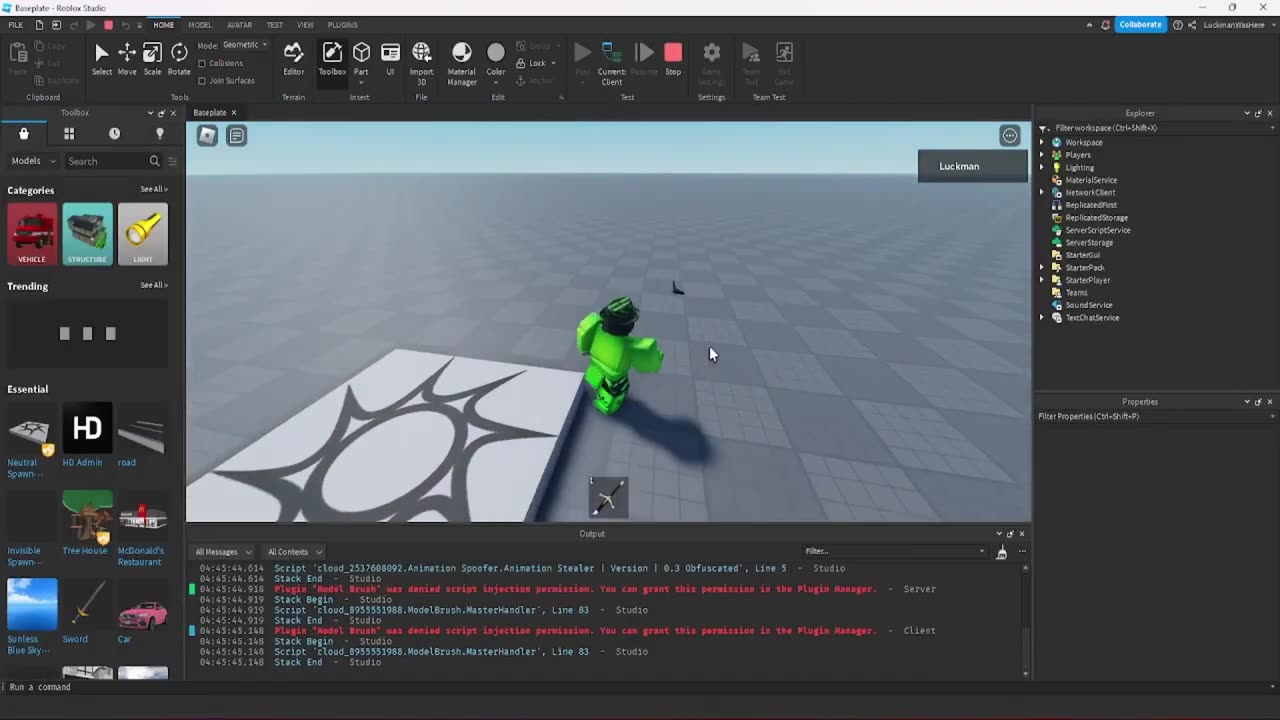
Task: Expand the TextChatService node in Explorer
Action: tap(1042, 318)
